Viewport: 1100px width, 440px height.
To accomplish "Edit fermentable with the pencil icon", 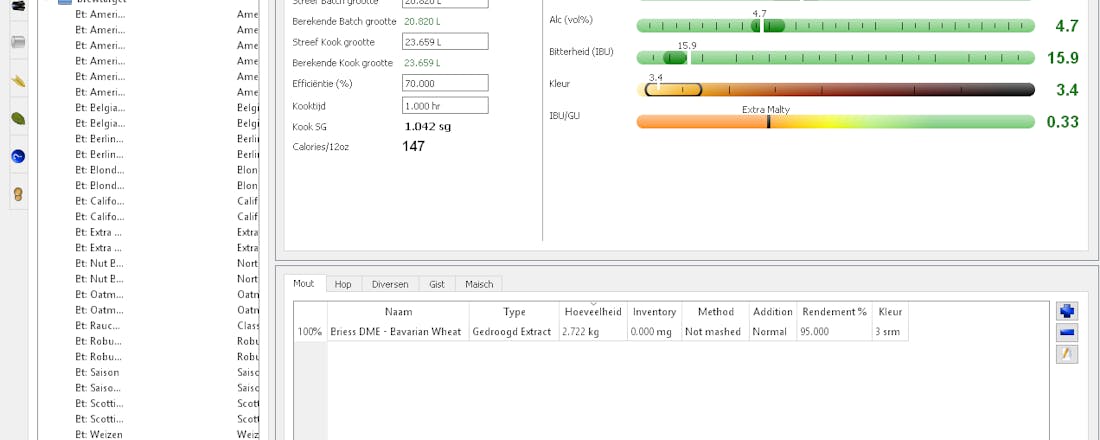I will [x=1066, y=354].
